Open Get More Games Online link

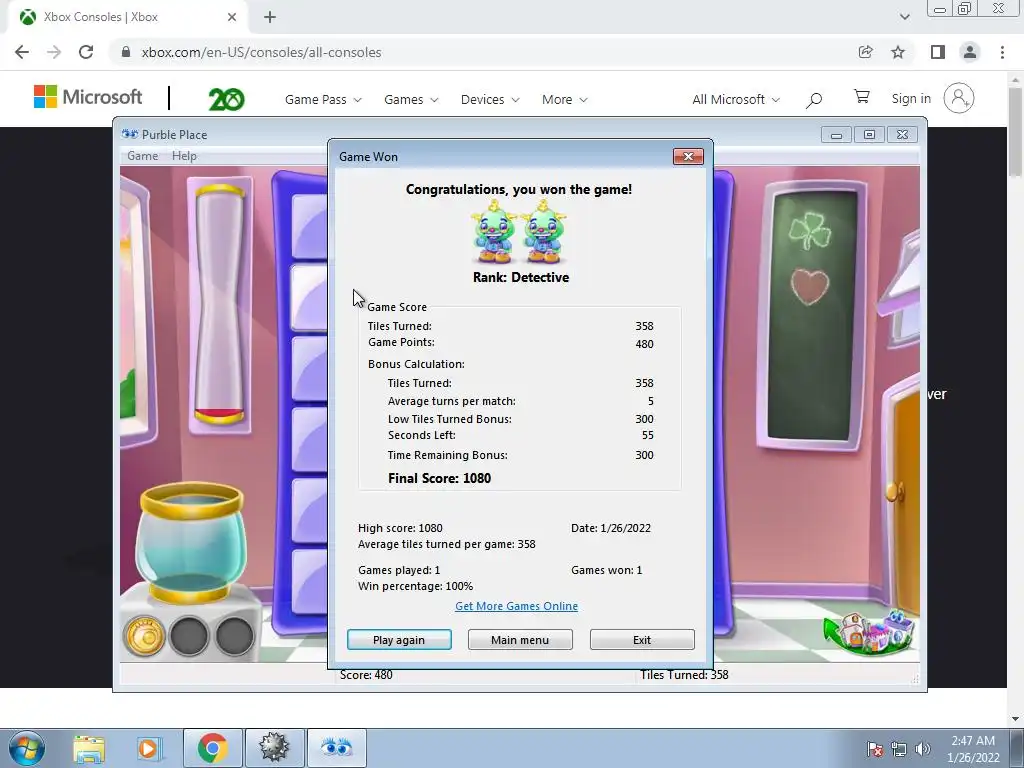(516, 606)
